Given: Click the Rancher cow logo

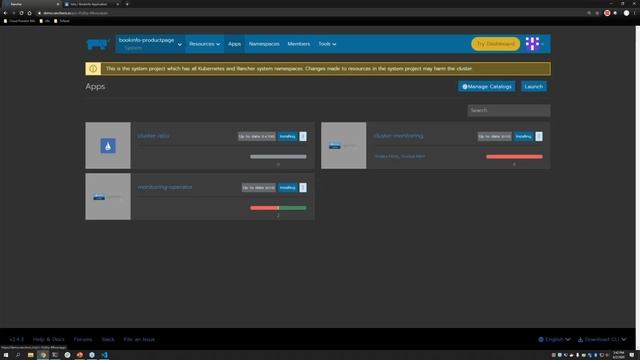Looking at the screenshot, I should [97, 44].
